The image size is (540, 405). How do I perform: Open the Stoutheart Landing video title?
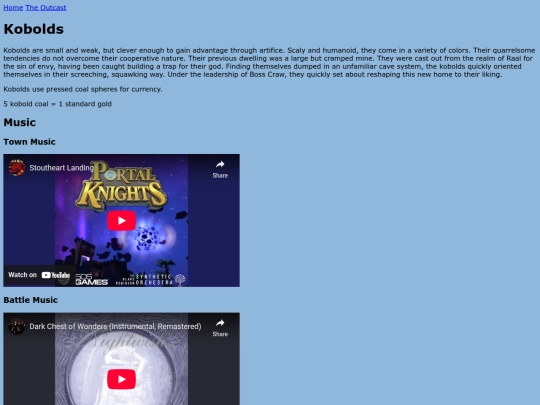coord(61,168)
